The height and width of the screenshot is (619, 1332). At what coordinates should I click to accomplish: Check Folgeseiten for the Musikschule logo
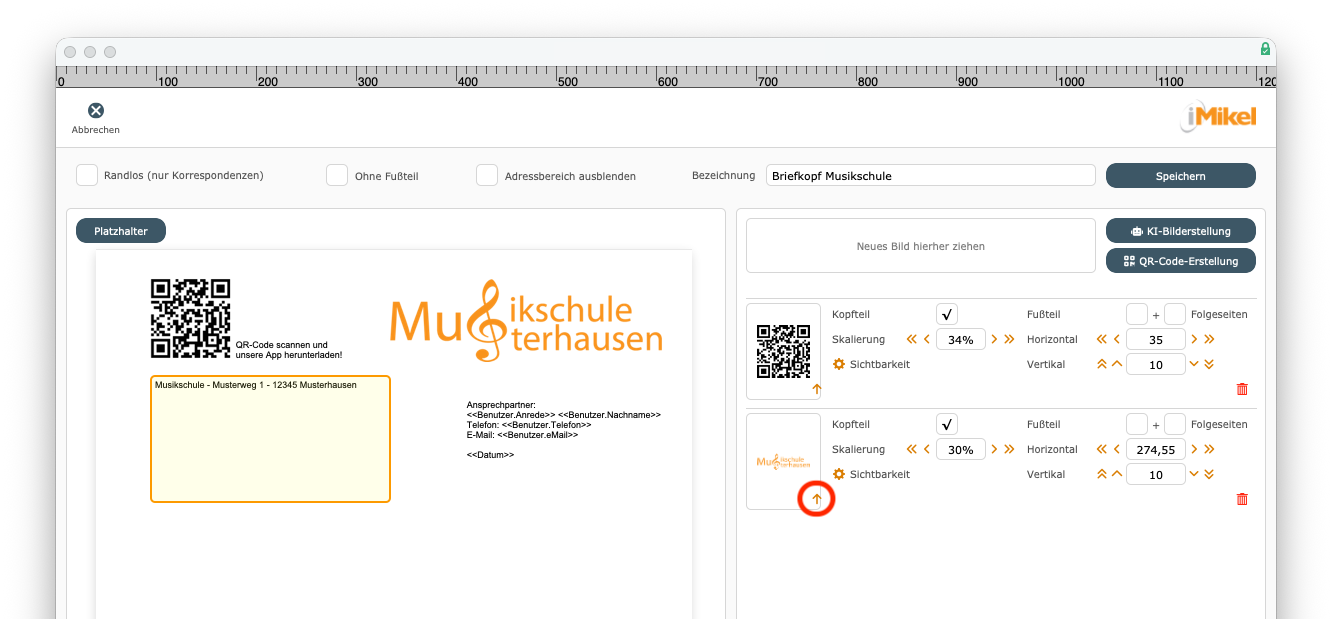(1175, 424)
